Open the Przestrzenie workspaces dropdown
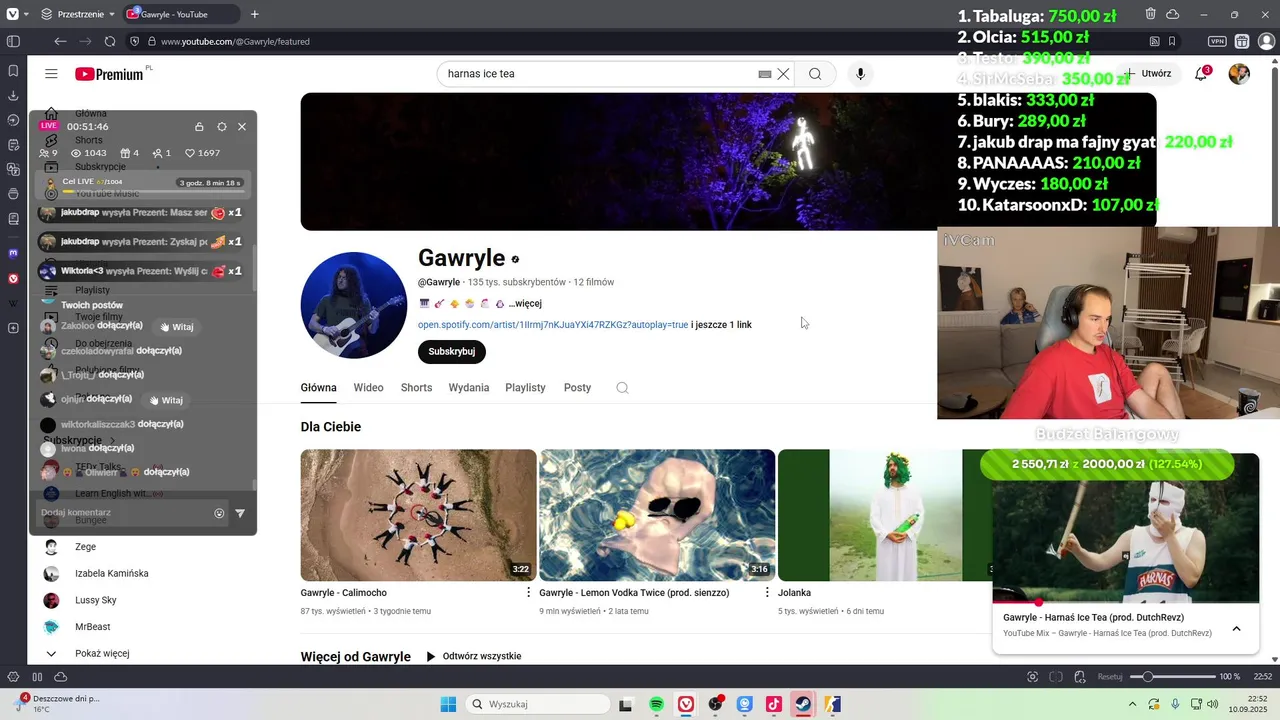 (78, 14)
